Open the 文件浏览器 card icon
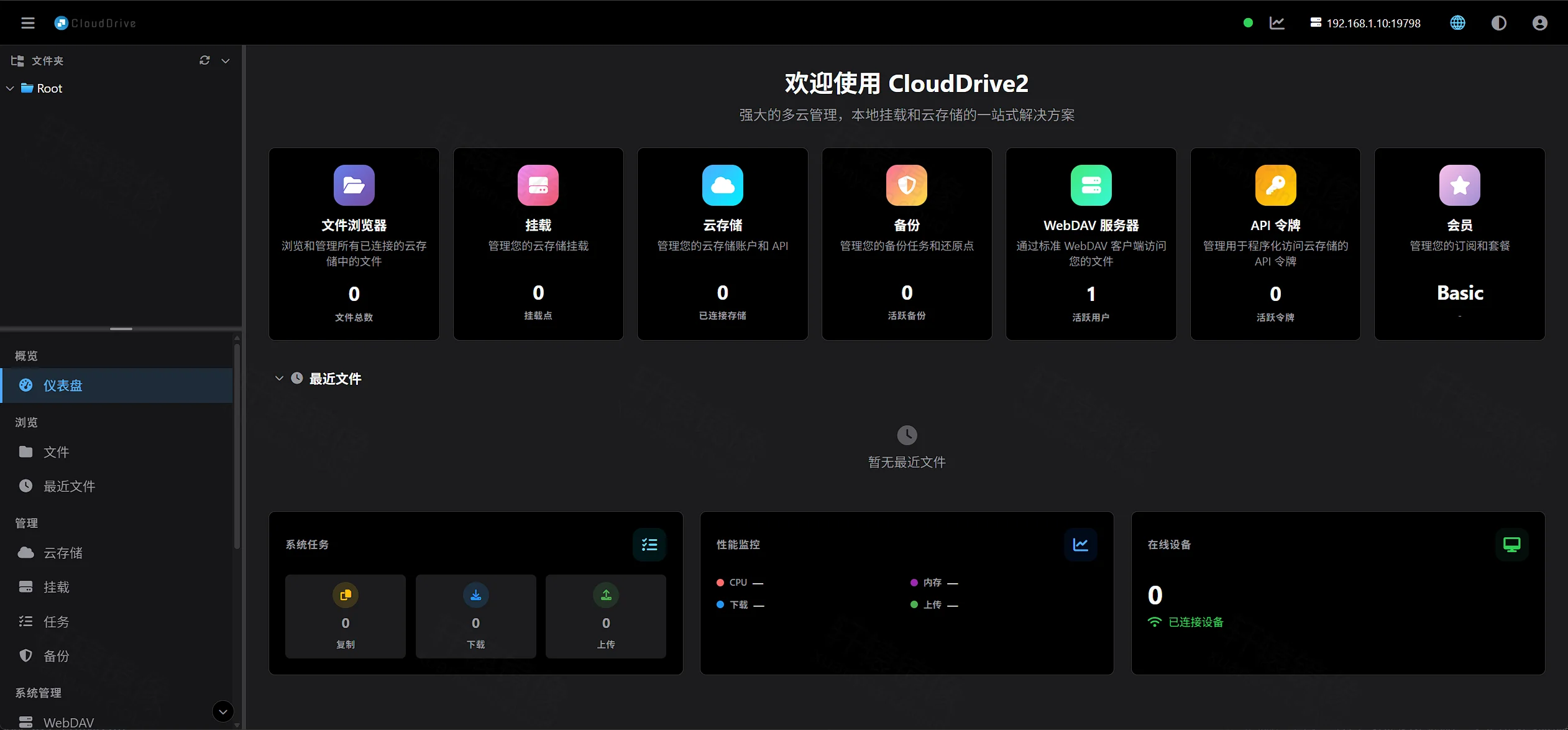1568x730 pixels. pos(354,185)
